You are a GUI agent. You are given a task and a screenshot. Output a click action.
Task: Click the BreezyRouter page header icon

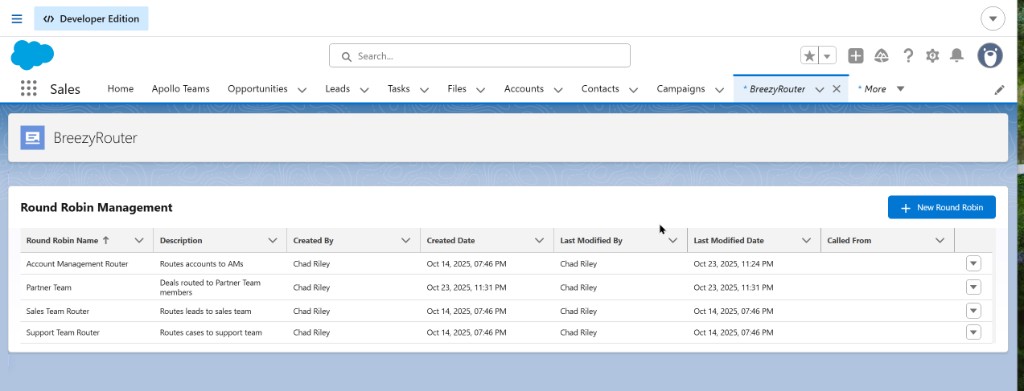pos(33,138)
